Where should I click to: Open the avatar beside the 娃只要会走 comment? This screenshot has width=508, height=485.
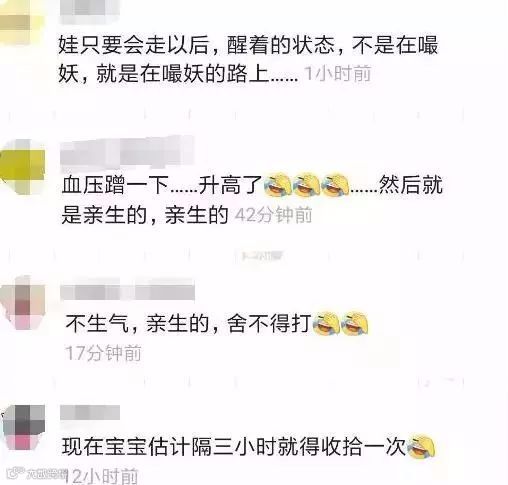coord(20,22)
